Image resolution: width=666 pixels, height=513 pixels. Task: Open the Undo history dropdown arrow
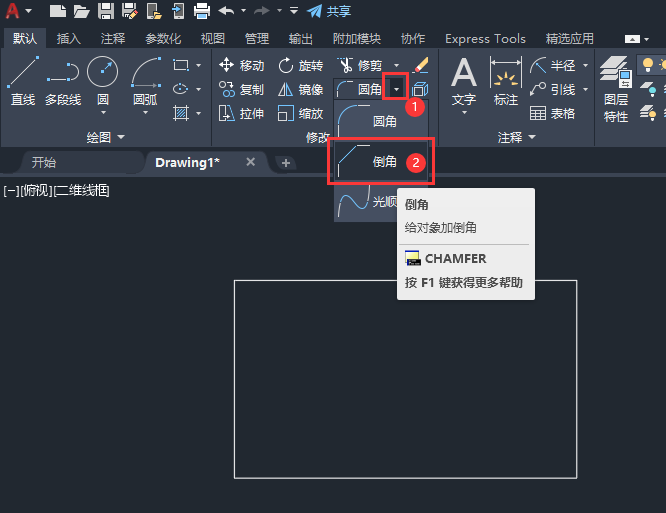[x=243, y=11]
